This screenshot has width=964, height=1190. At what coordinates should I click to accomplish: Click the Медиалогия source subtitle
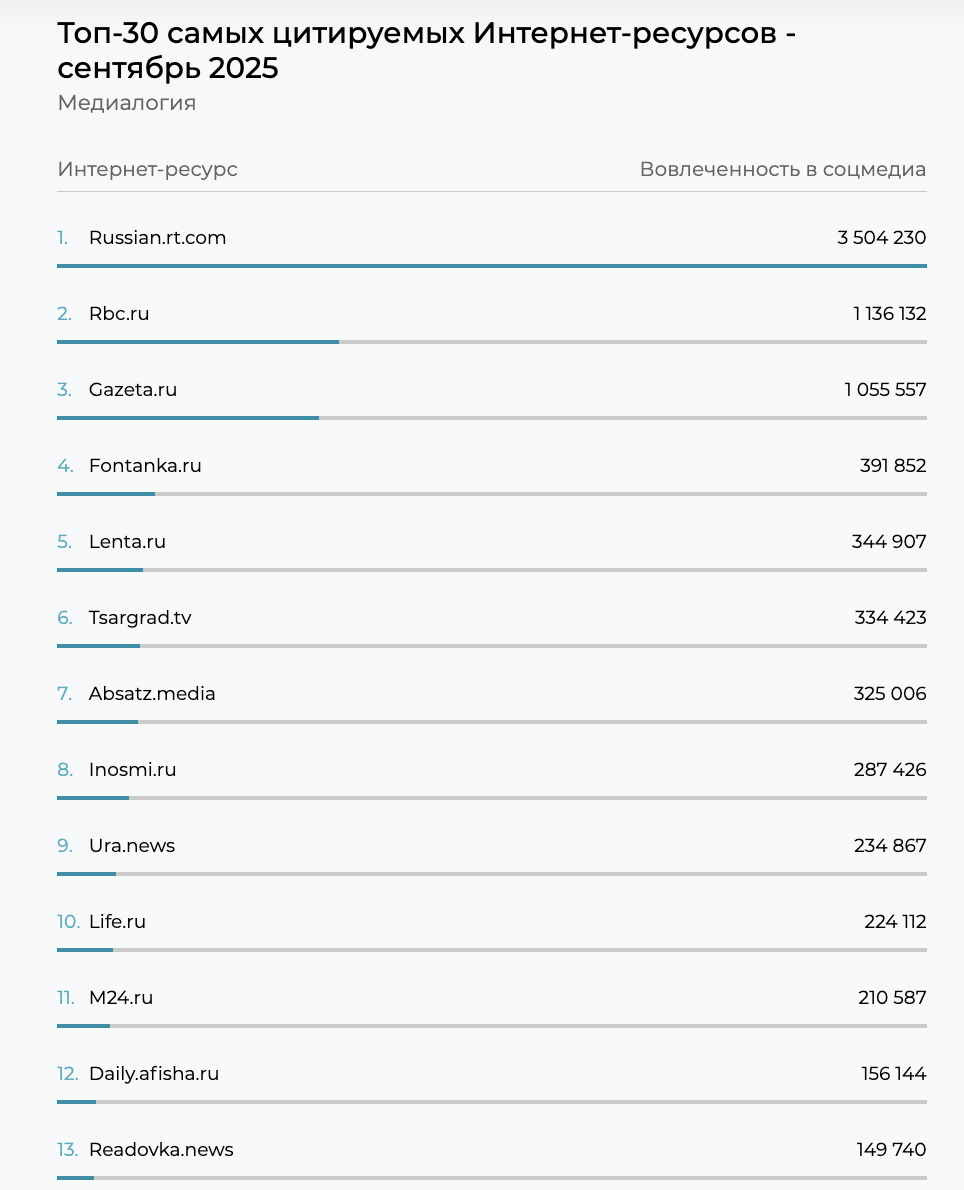pos(126,103)
